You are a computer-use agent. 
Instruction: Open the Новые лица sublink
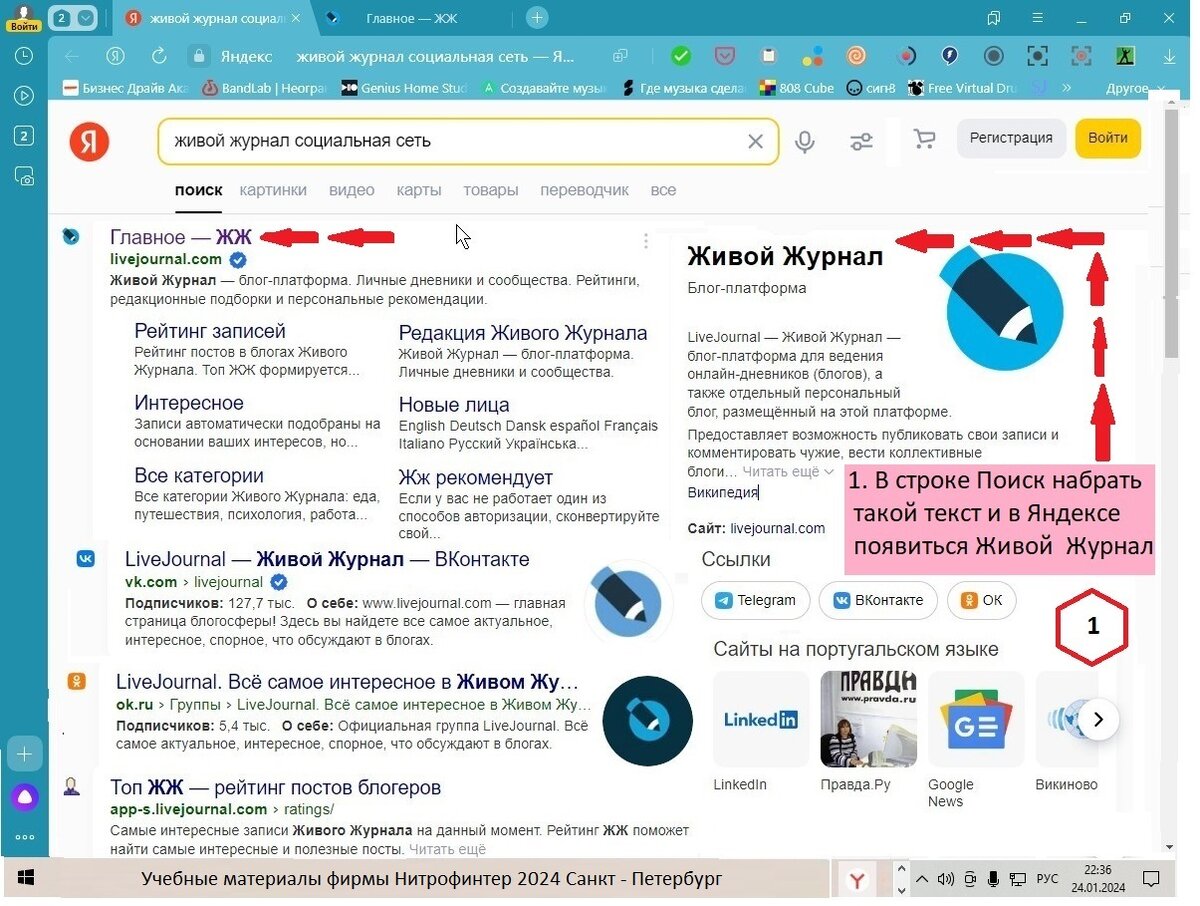(454, 405)
